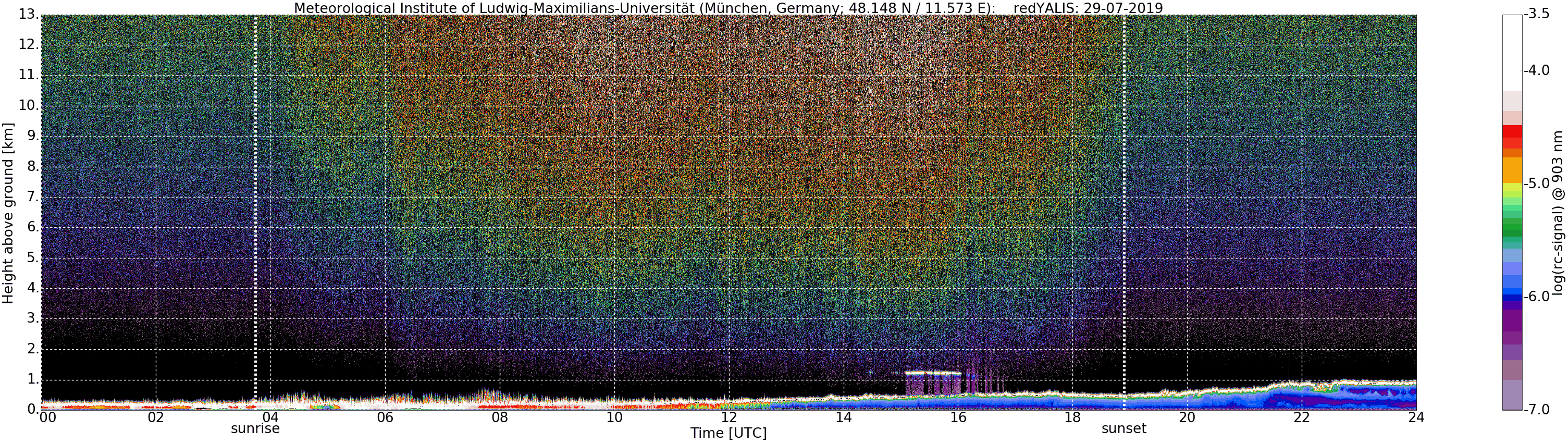Image resolution: width=1568 pixels, height=443 pixels.
Task: Click the 'log(rc-signal) @ 903 nm' colorbar label
Action: pos(1558,213)
